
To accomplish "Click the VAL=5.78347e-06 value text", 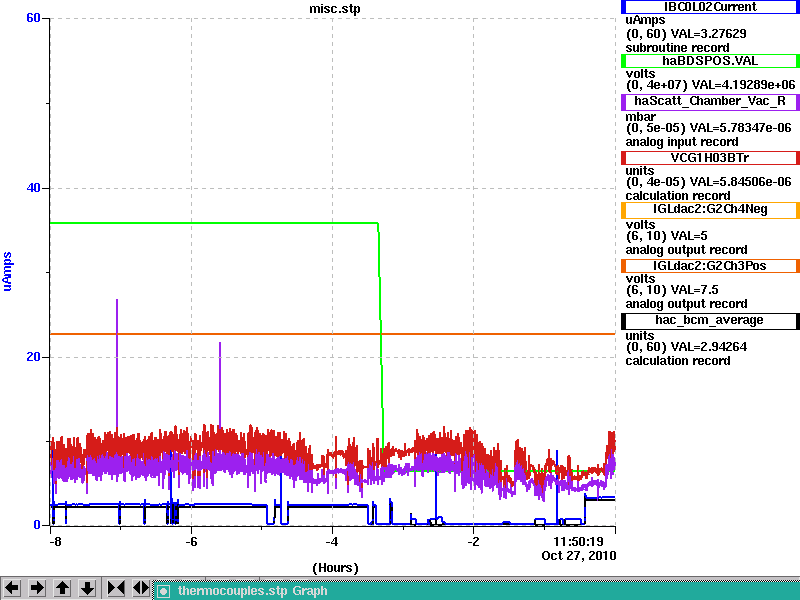I will coord(740,128).
